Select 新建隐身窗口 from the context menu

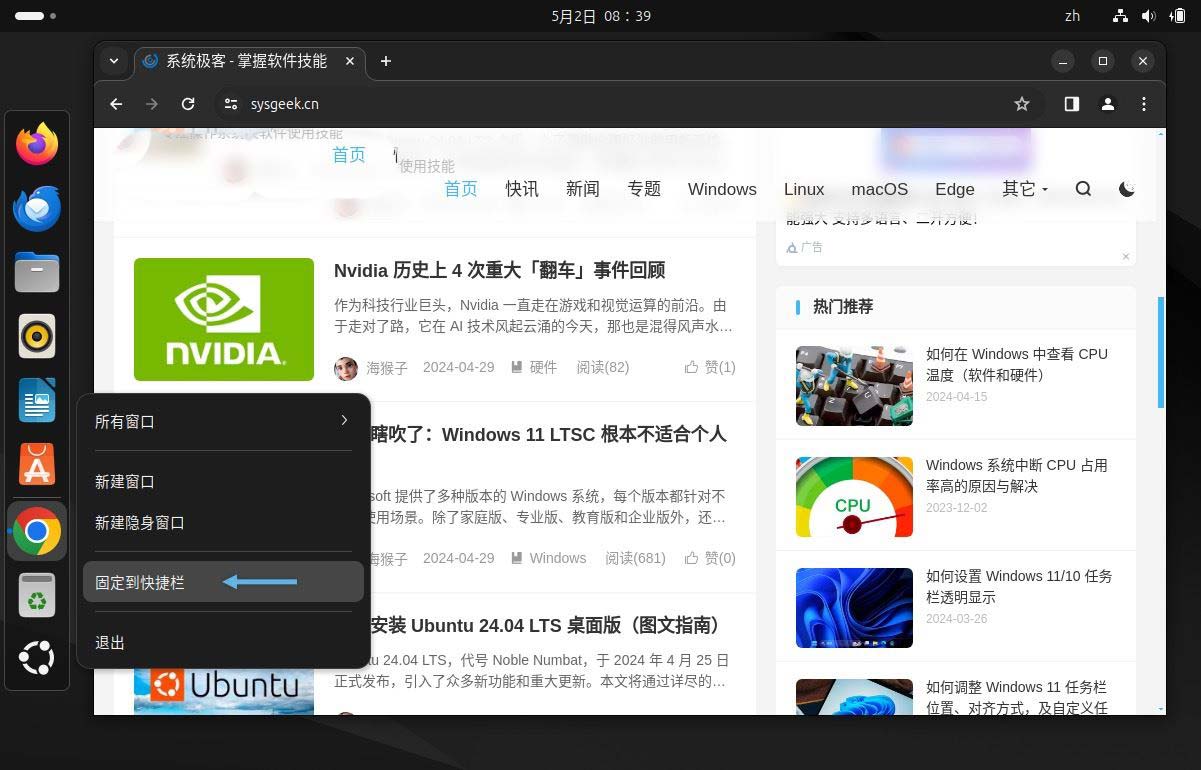point(139,522)
